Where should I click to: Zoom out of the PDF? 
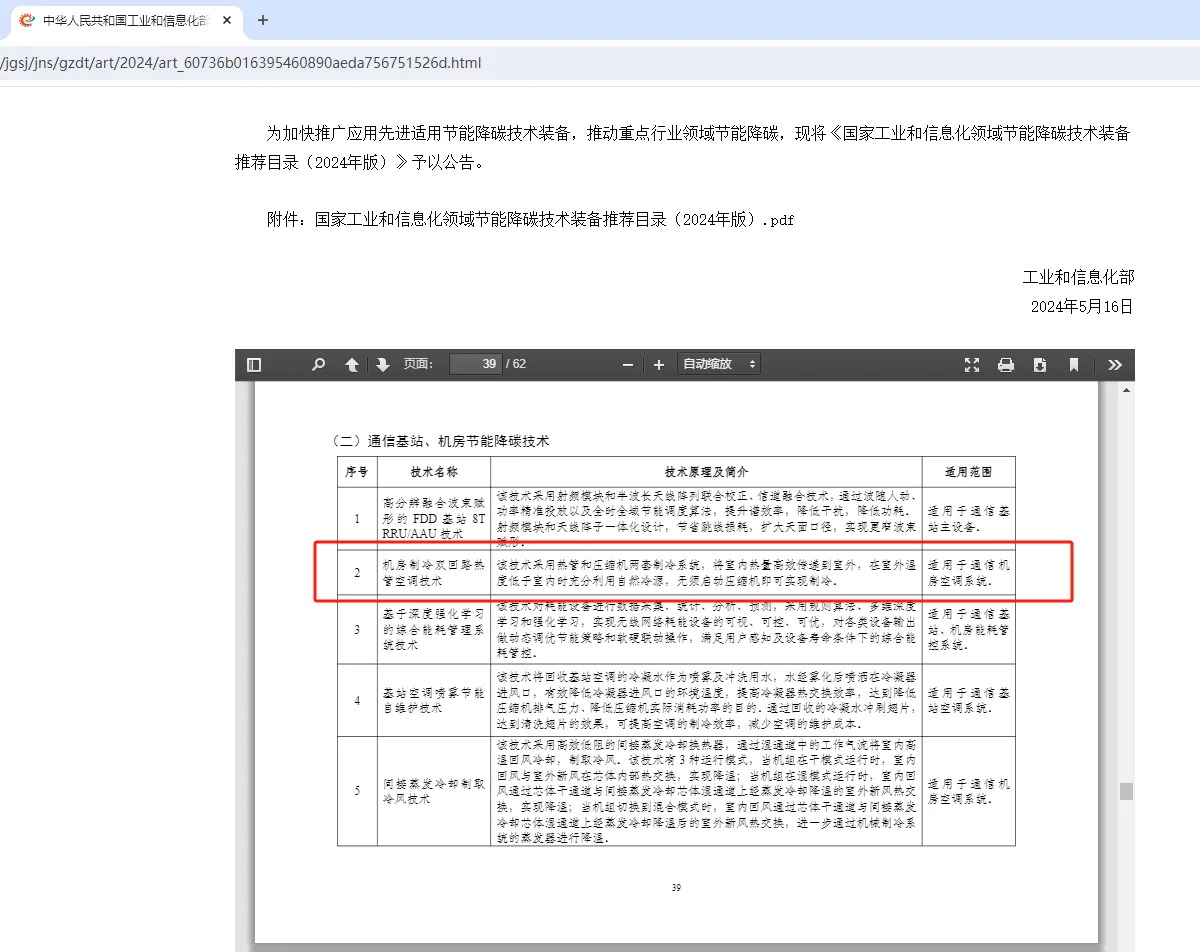(x=628, y=364)
